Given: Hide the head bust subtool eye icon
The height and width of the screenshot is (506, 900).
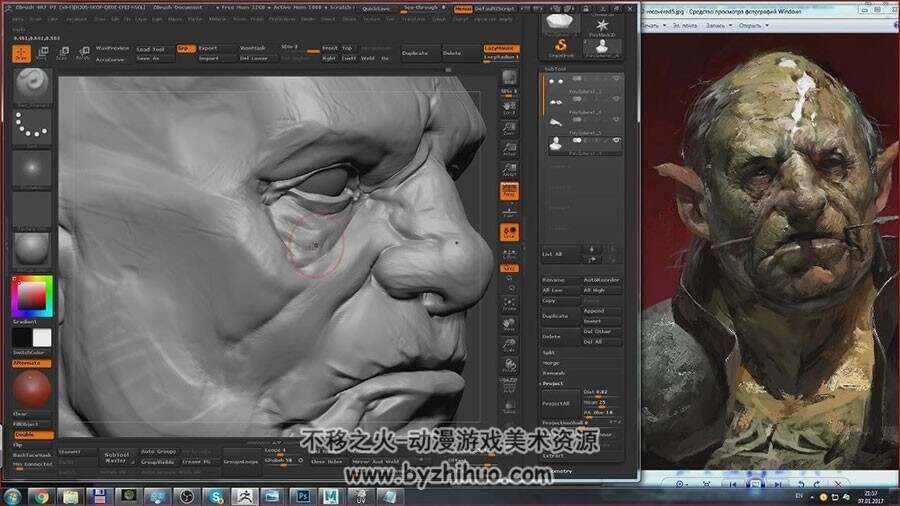Looking at the screenshot, I should point(616,141).
